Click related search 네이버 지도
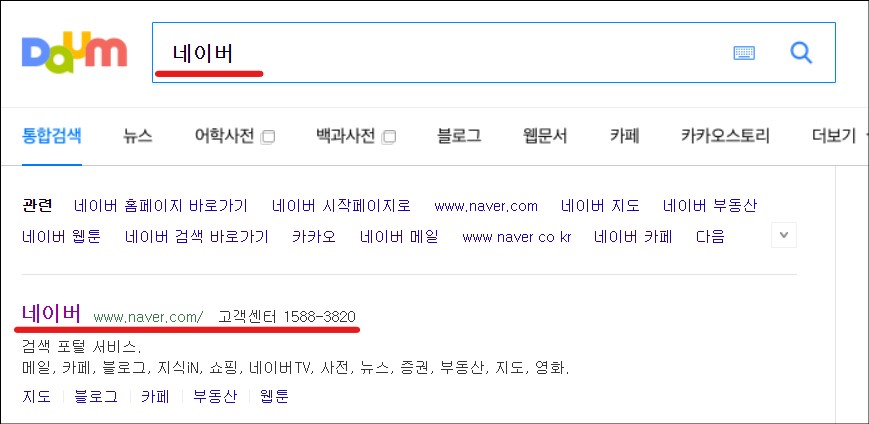869x424 pixels. click(600, 206)
